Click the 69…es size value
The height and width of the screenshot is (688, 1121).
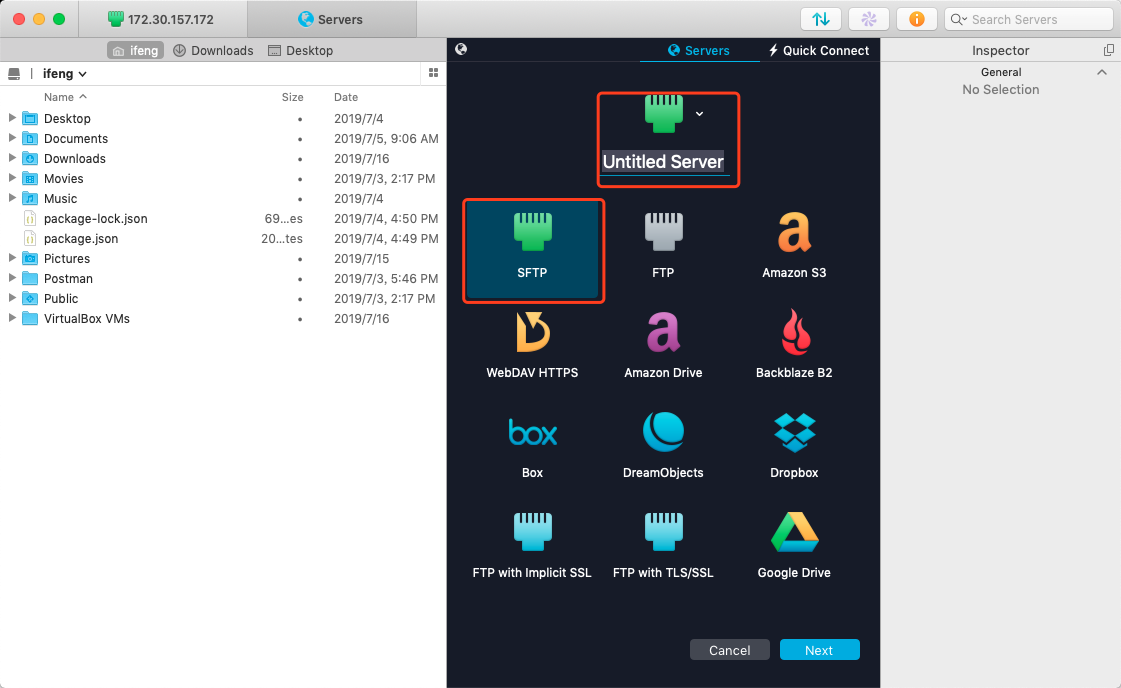(x=284, y=218)
